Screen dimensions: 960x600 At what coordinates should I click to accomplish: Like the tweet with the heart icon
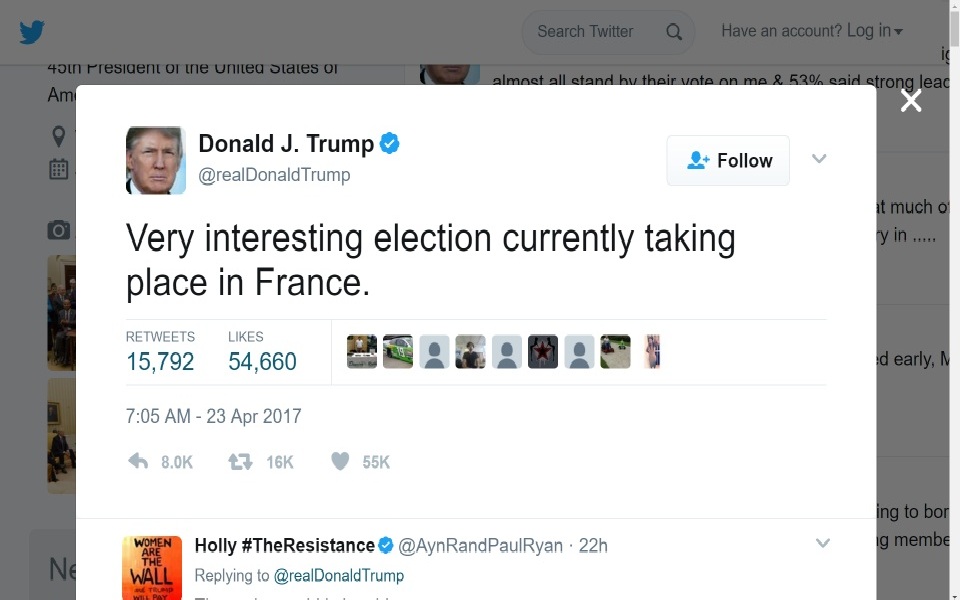(340, 461)
